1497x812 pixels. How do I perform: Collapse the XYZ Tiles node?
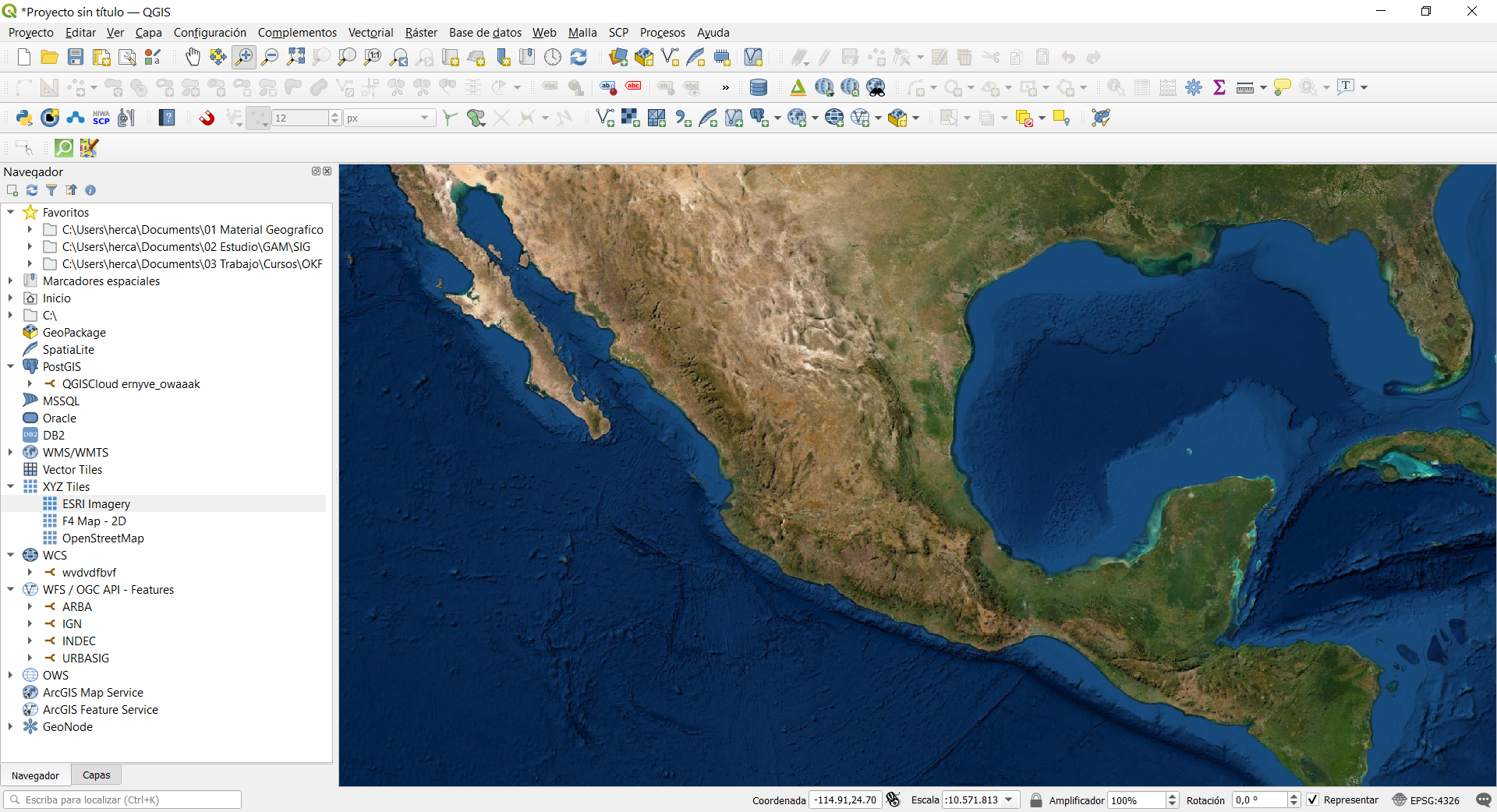click(x=11, y=486)
